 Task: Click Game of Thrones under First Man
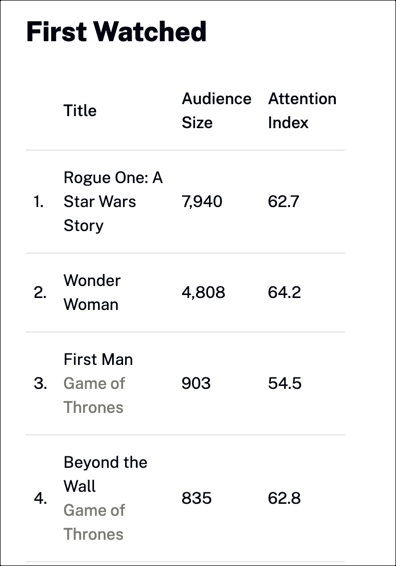[94, 395]
